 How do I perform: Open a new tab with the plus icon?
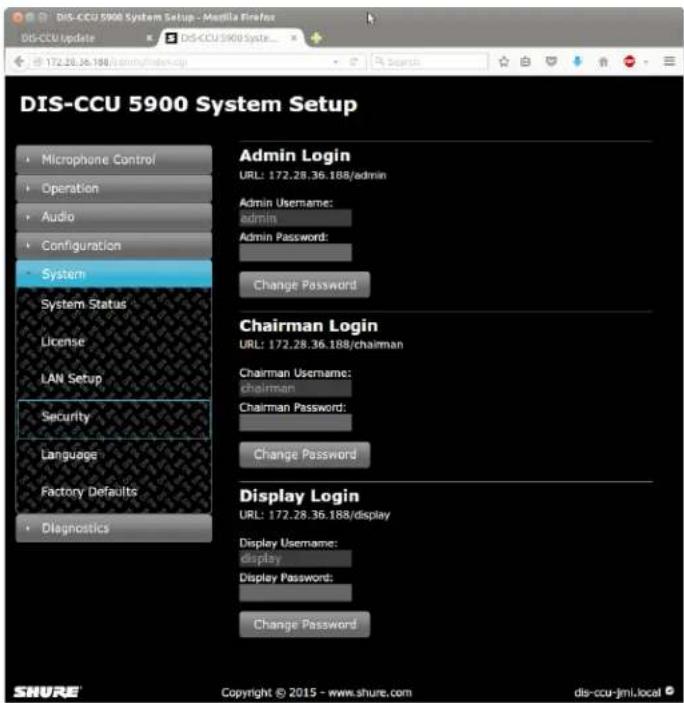pyautogui.click(x=316, y=38)
